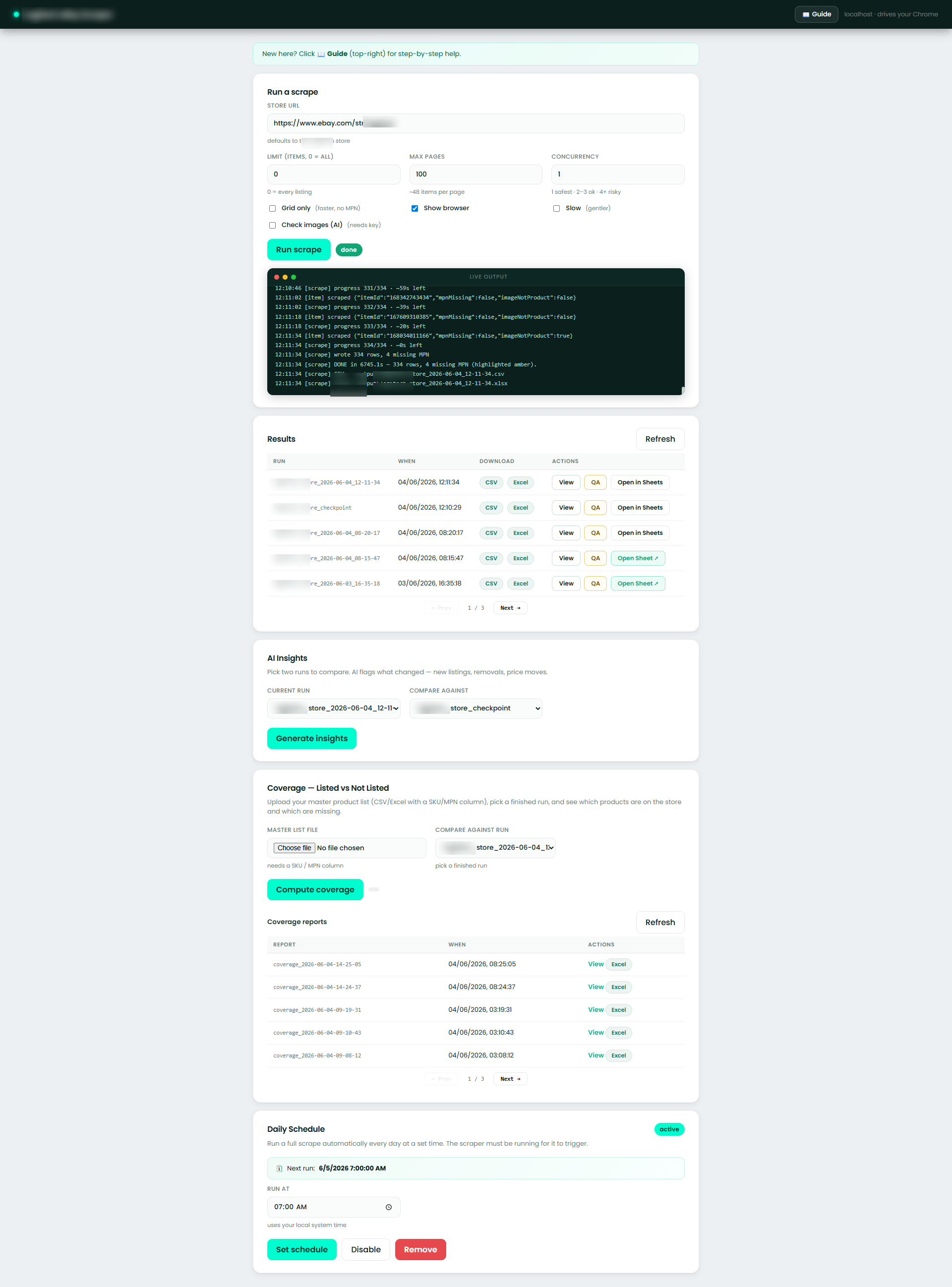Open QA for the 12:11:34 run
The width and height of the screenshot is (952, 1287).
click(x=595, y=483)
